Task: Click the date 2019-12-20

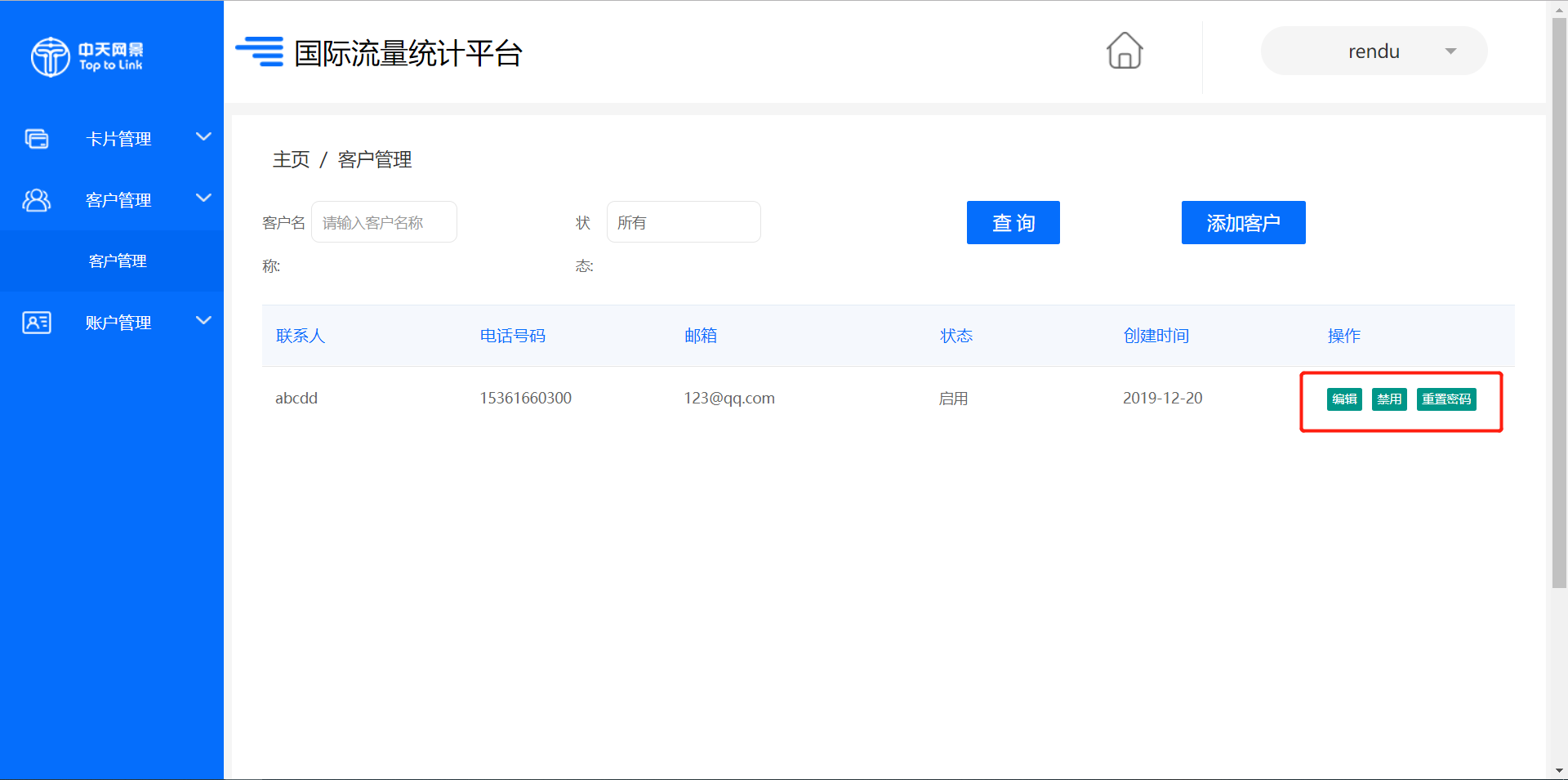Action: pyautogui.click(x=1163, y=398)
